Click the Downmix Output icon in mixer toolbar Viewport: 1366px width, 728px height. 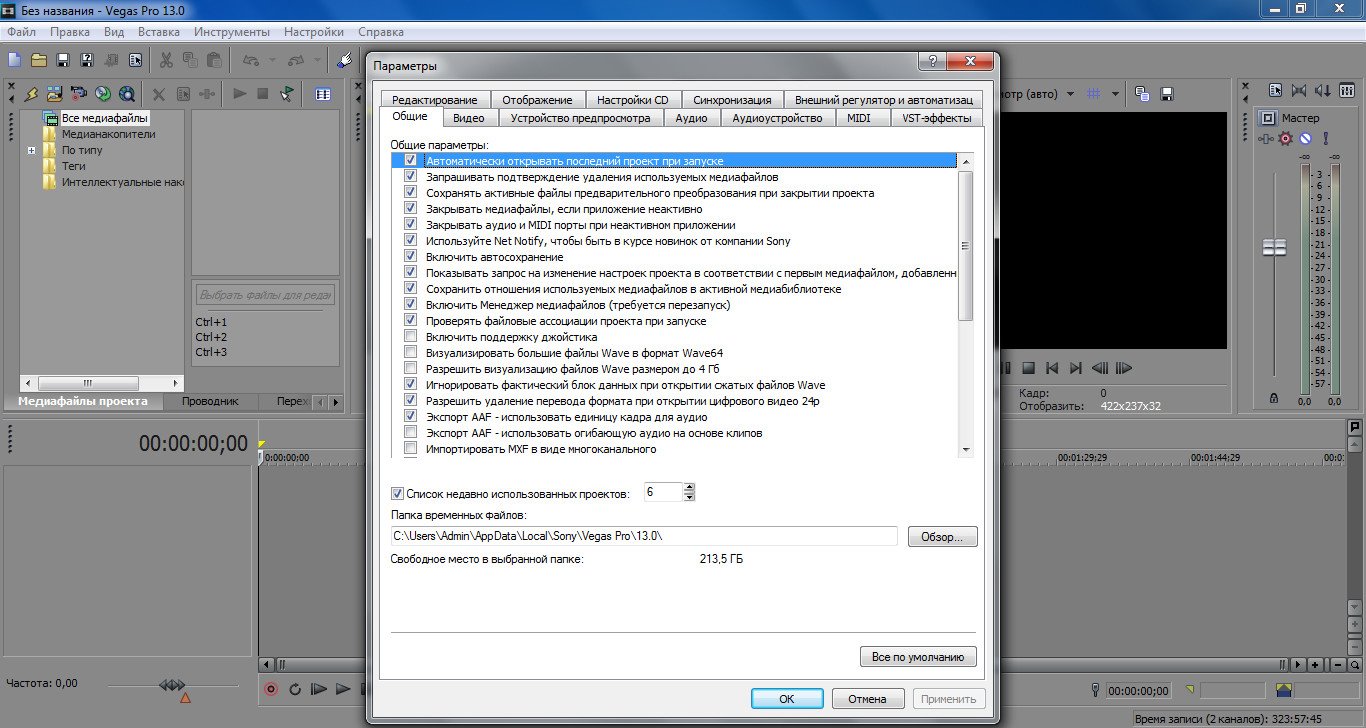click(1300, 91)
